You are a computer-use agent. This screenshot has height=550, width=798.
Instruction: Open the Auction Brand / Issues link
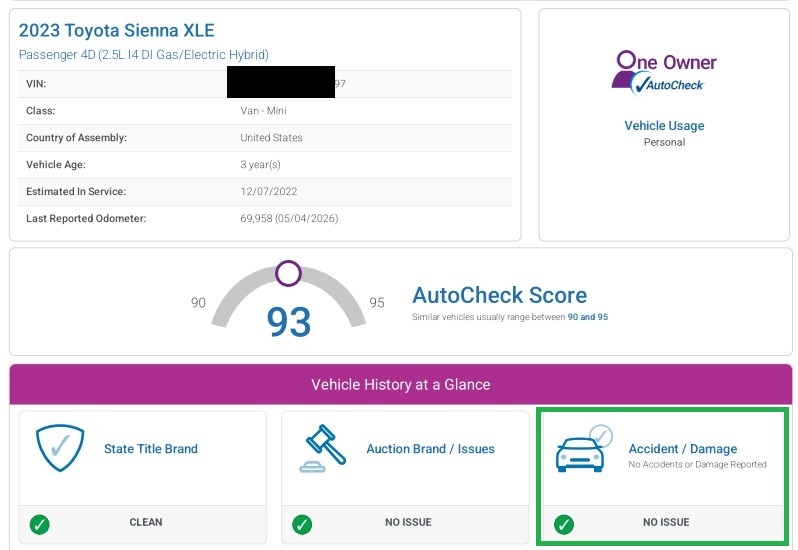(431, 449)
